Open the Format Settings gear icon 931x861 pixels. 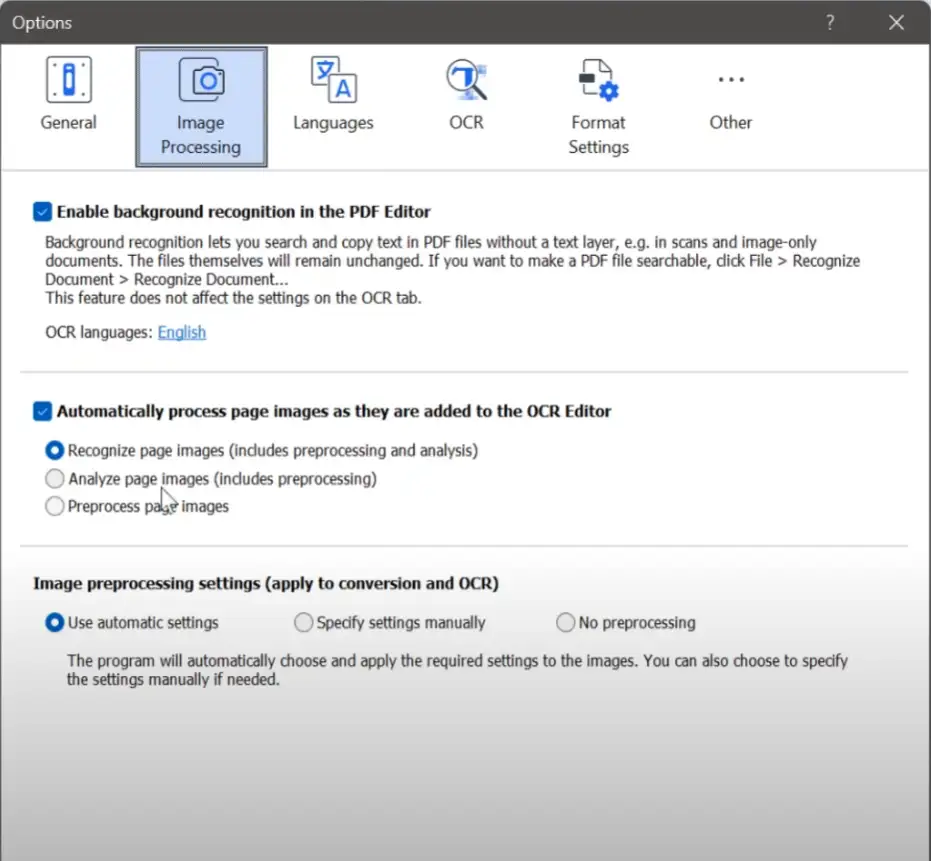[598, 81]
